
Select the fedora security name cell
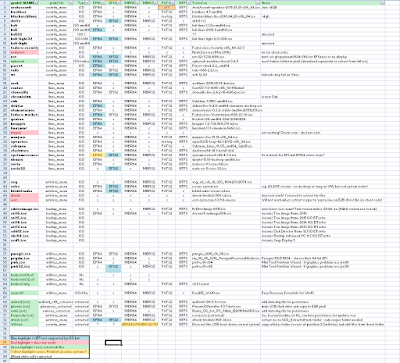click(x=24, y=48)
